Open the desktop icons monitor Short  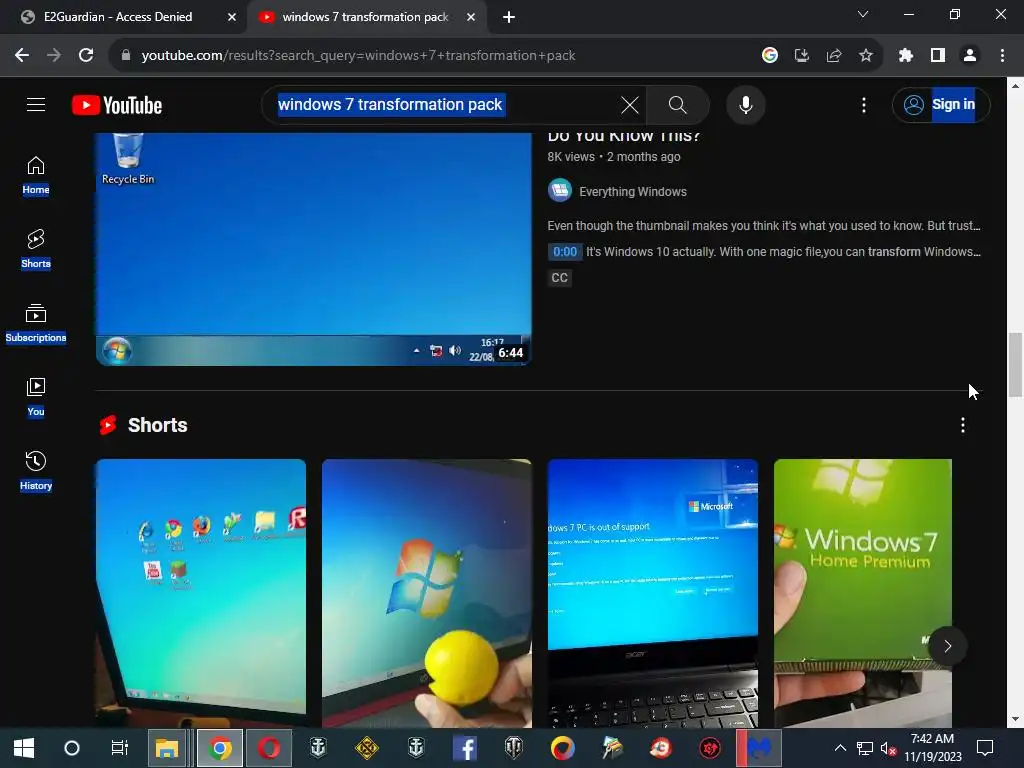[x=200, y=593]
